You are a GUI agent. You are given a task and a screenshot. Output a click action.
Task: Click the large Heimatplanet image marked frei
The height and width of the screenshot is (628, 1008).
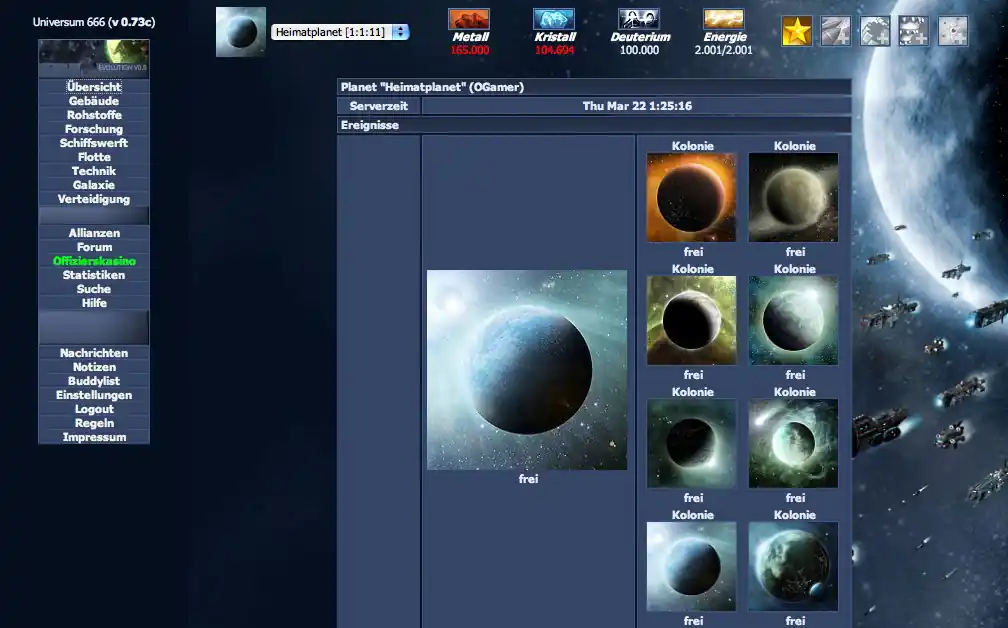click(527, 369)
